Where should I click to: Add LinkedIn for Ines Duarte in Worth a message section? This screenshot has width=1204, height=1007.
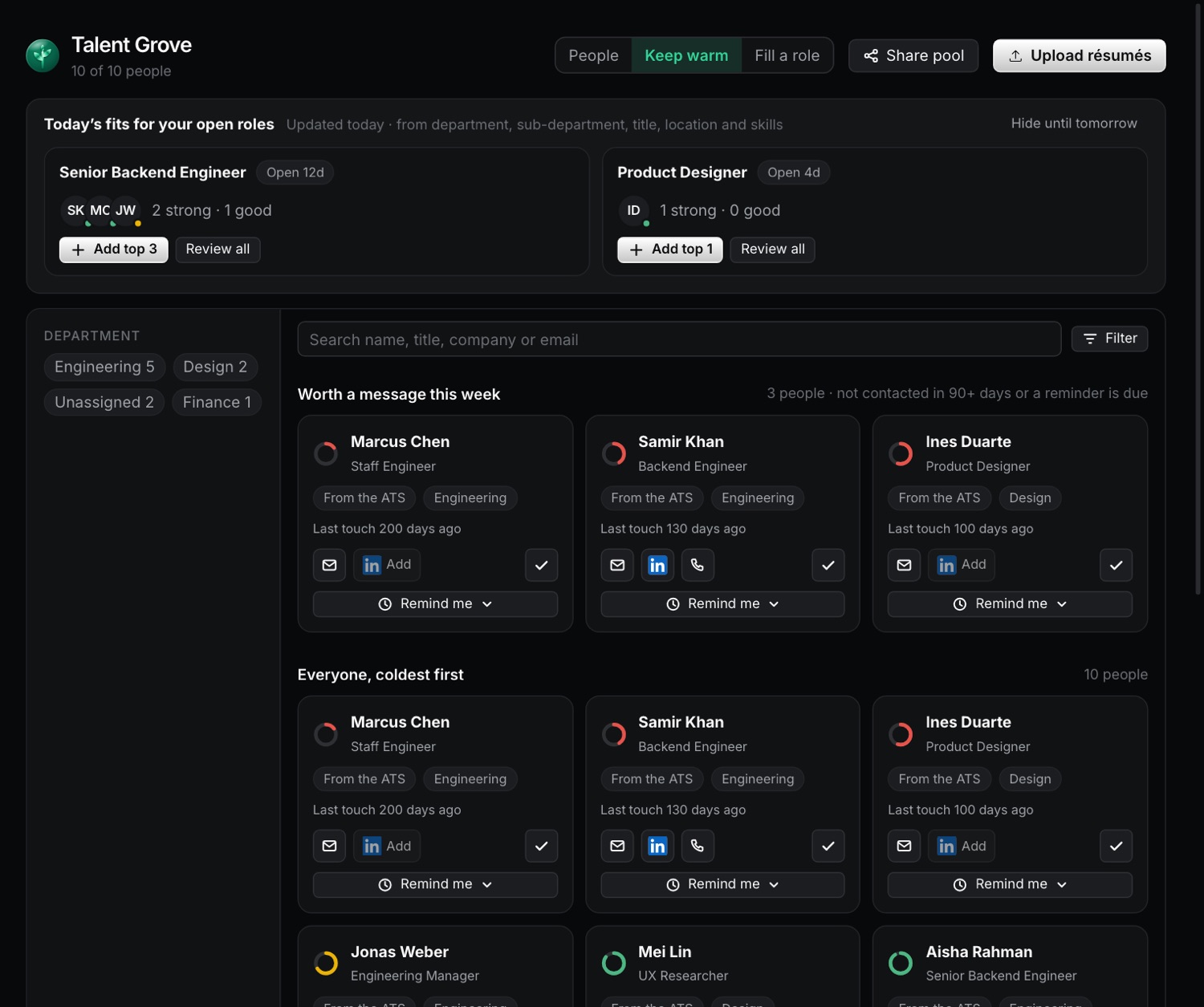[962, 565]
